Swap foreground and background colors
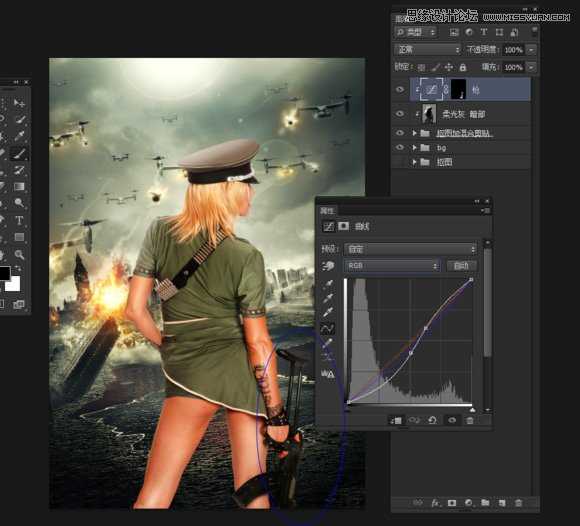The height and width of the screenshot is (526, 580). [17, 268]
